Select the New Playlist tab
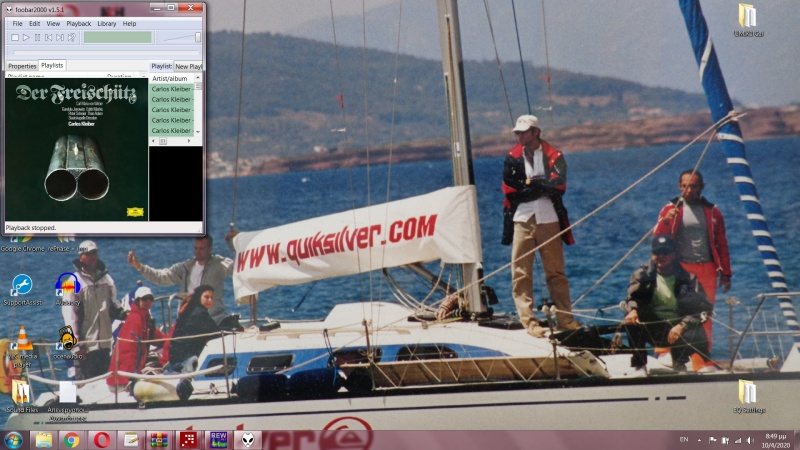The height and width of the screenshot is (450, 800). click(x=188, y=66)
